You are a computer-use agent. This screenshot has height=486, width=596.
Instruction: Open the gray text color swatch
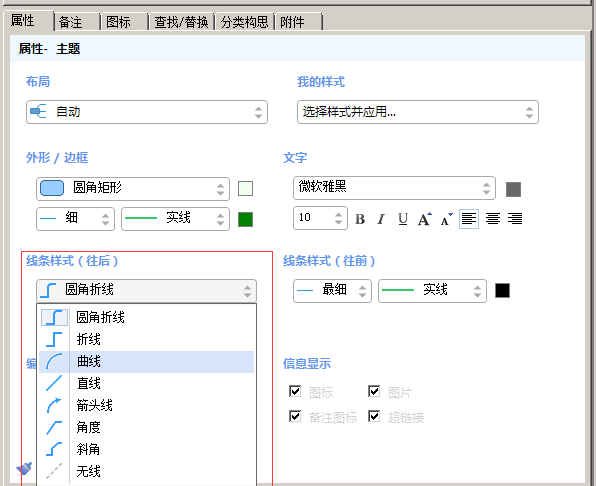(x=513, y=189)
